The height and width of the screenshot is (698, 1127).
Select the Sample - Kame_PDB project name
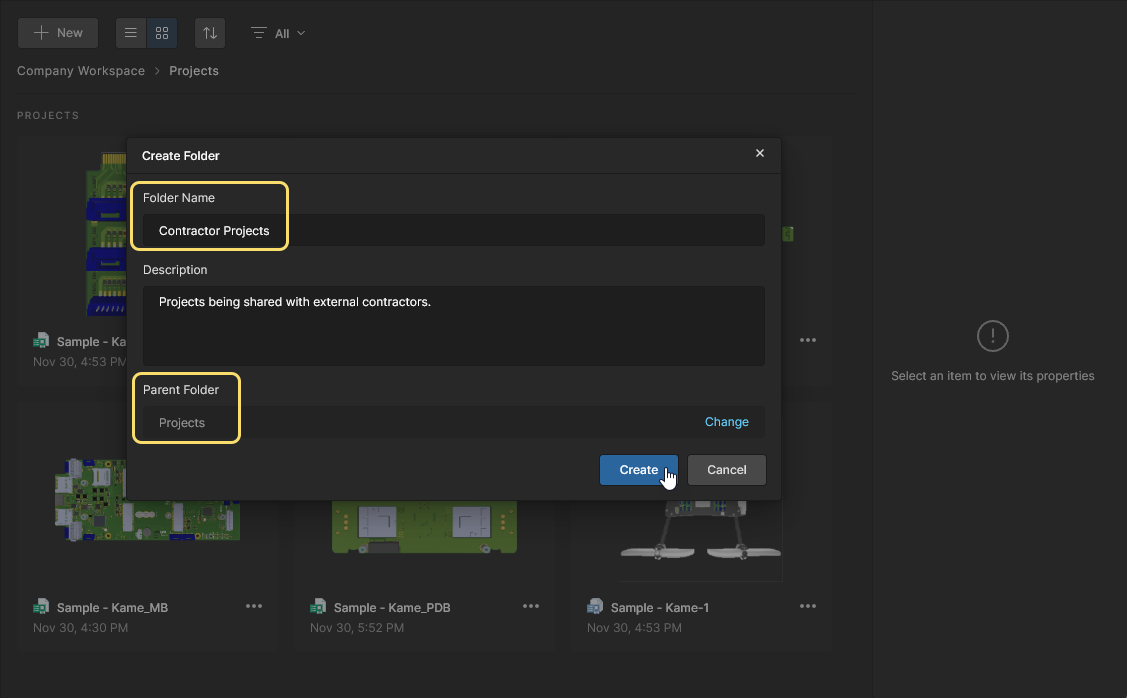click(392, 607)
